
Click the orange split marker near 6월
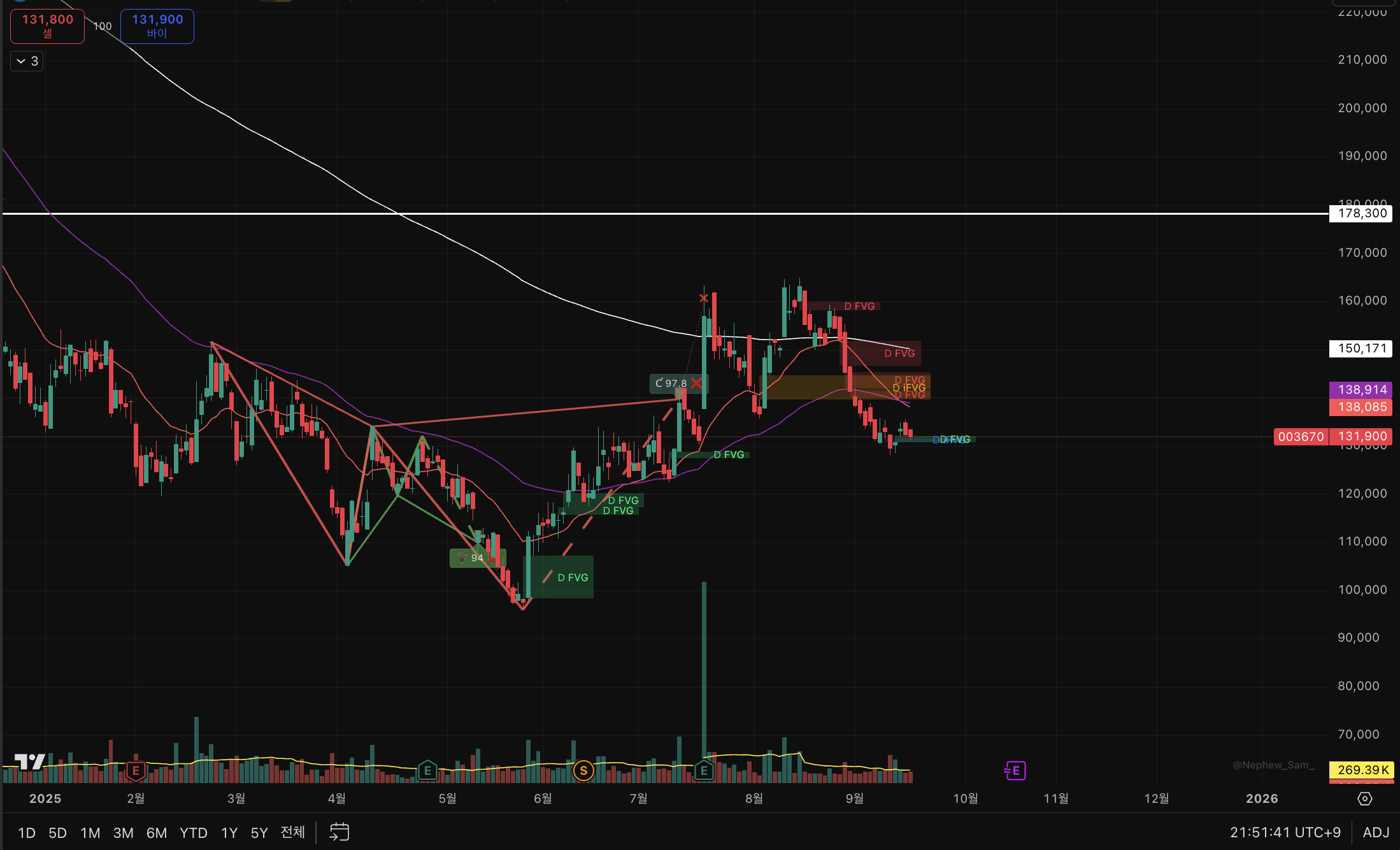point(583,771)
